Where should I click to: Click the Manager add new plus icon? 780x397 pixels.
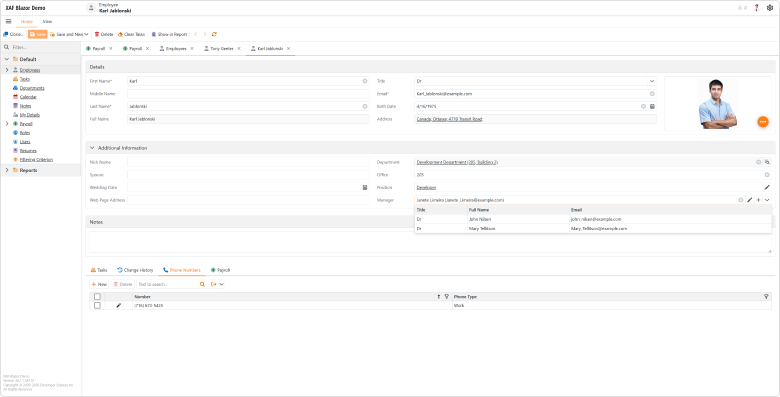(758, 200)
